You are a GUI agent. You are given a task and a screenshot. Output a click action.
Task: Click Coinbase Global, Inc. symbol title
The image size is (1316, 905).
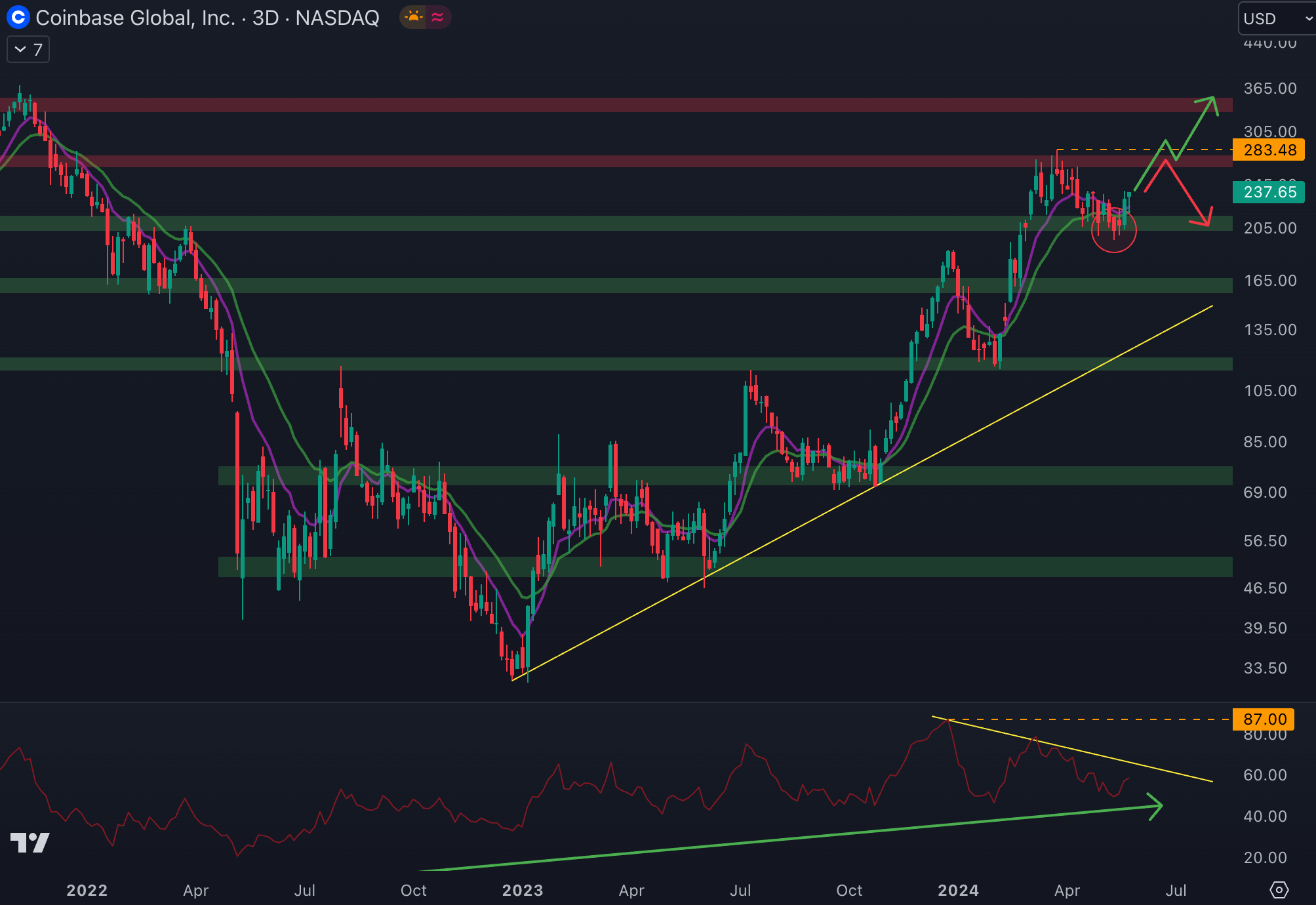pos(135,18)
